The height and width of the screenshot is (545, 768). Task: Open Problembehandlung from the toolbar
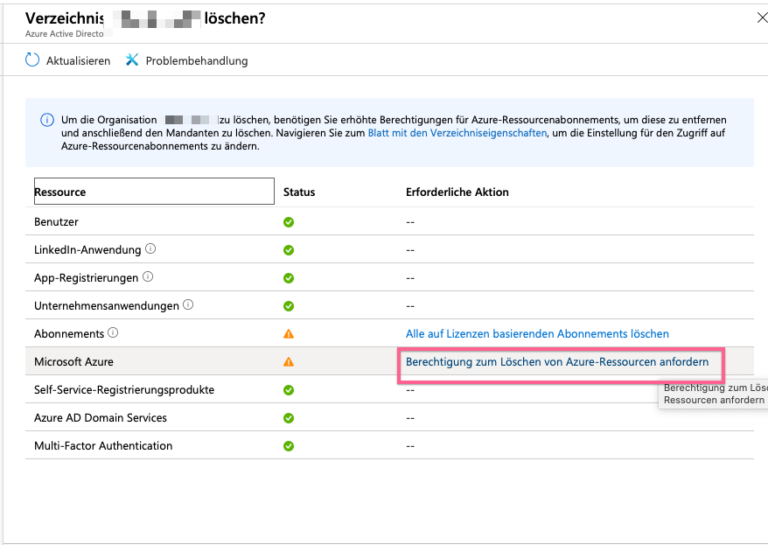[196, 61]
